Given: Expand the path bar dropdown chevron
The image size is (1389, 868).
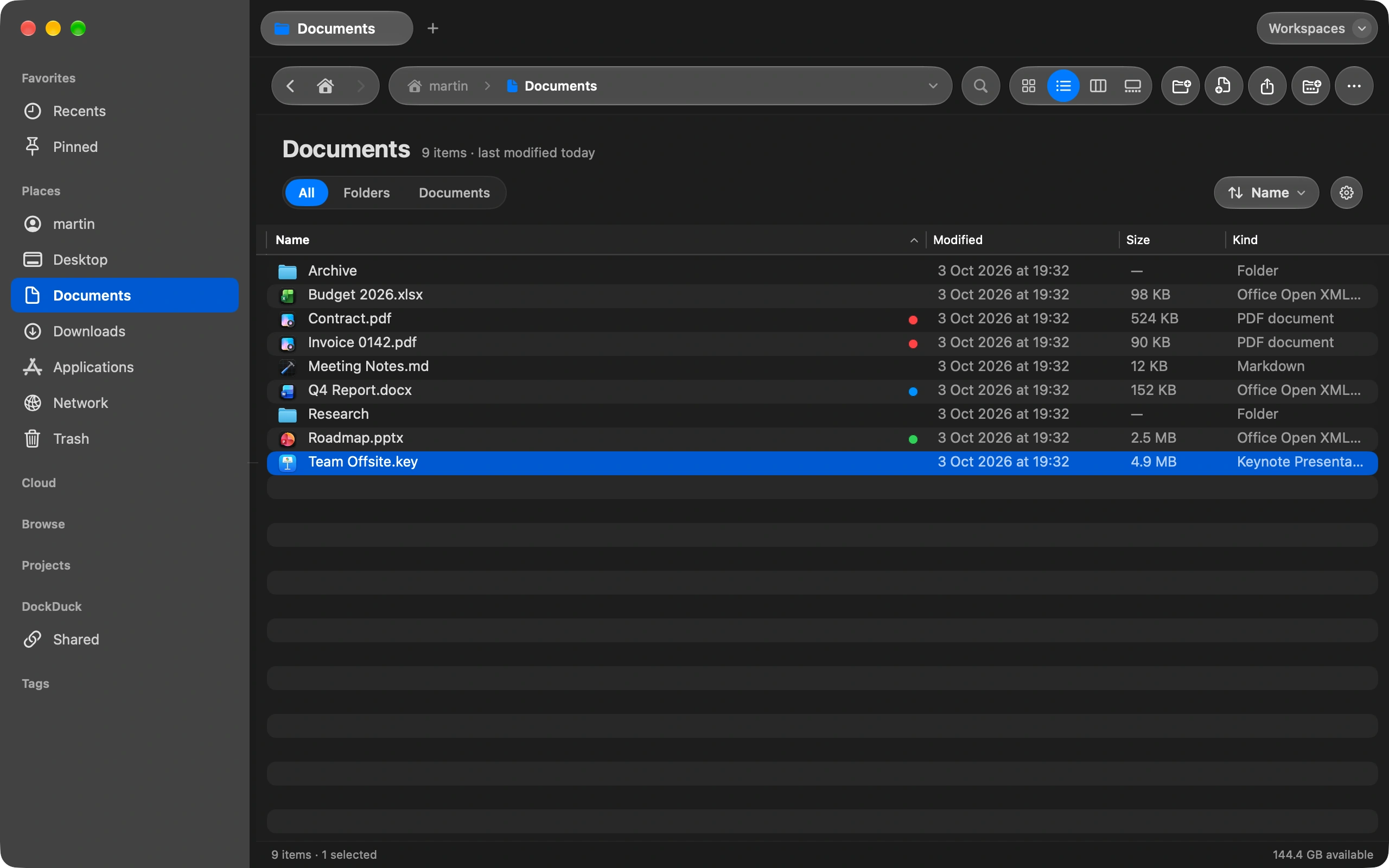Looking at the screenshot, I should pos(933,86).
